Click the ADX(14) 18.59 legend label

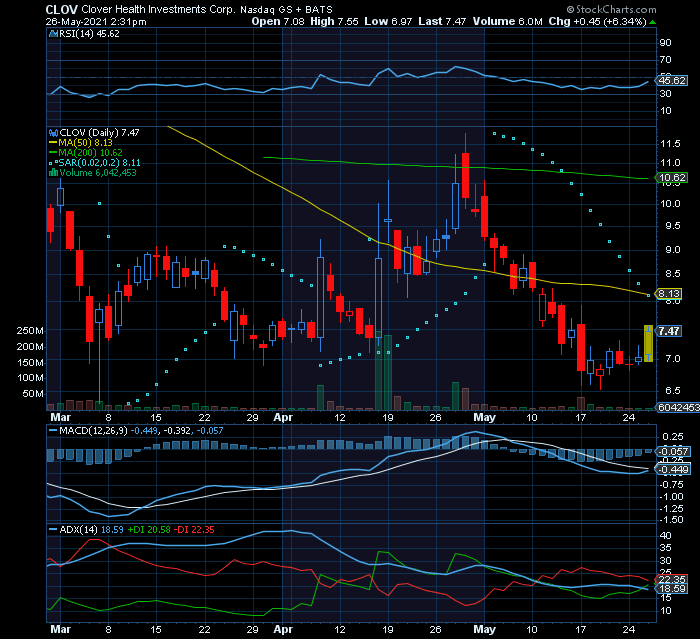click(x=92, y=530)
